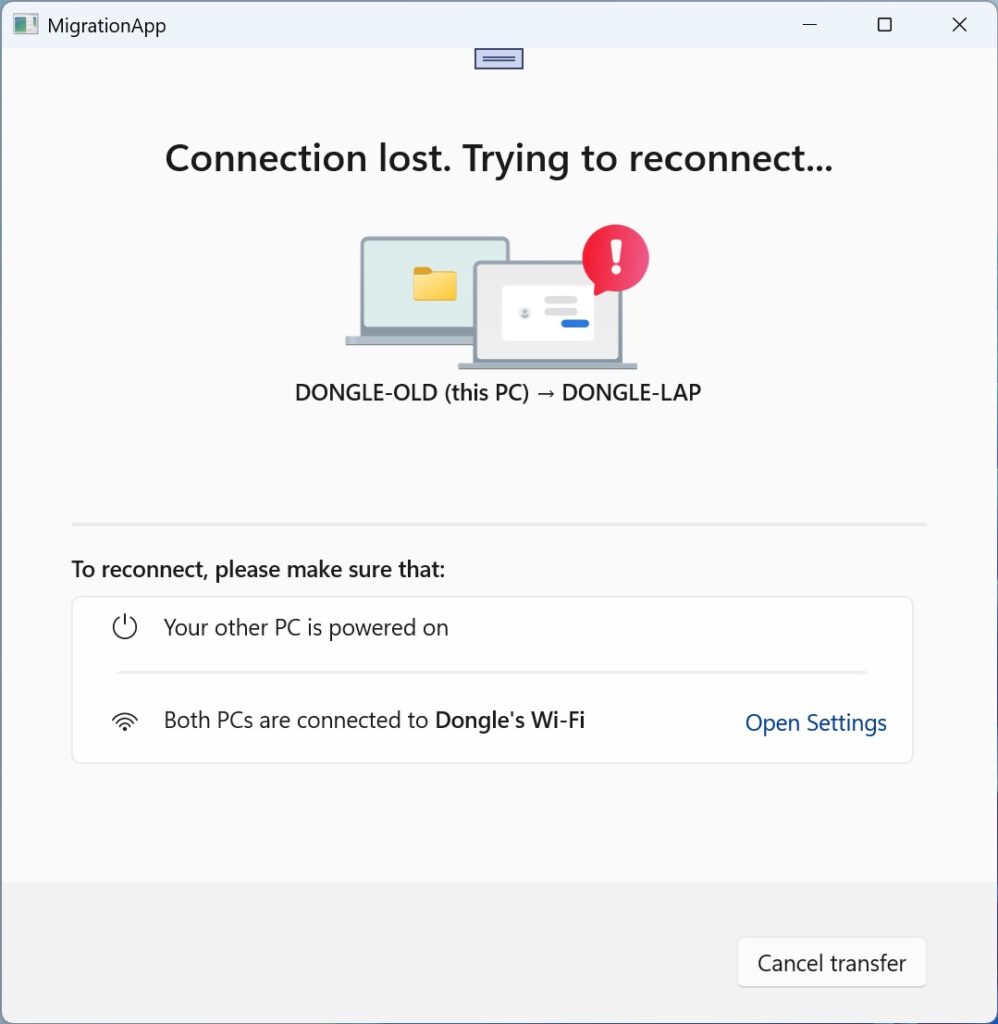The width and height of the screenshot is (998, 1024).
Task: Click the 'Connection lost' headline text
Action: tap(499, 157)
